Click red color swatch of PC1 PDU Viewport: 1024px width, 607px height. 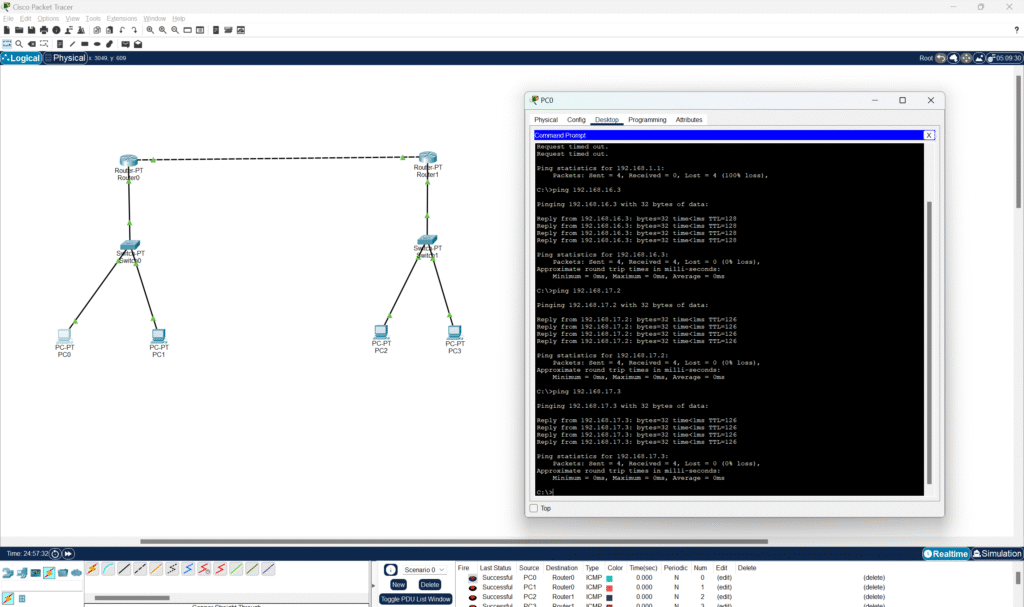[609, 588]
